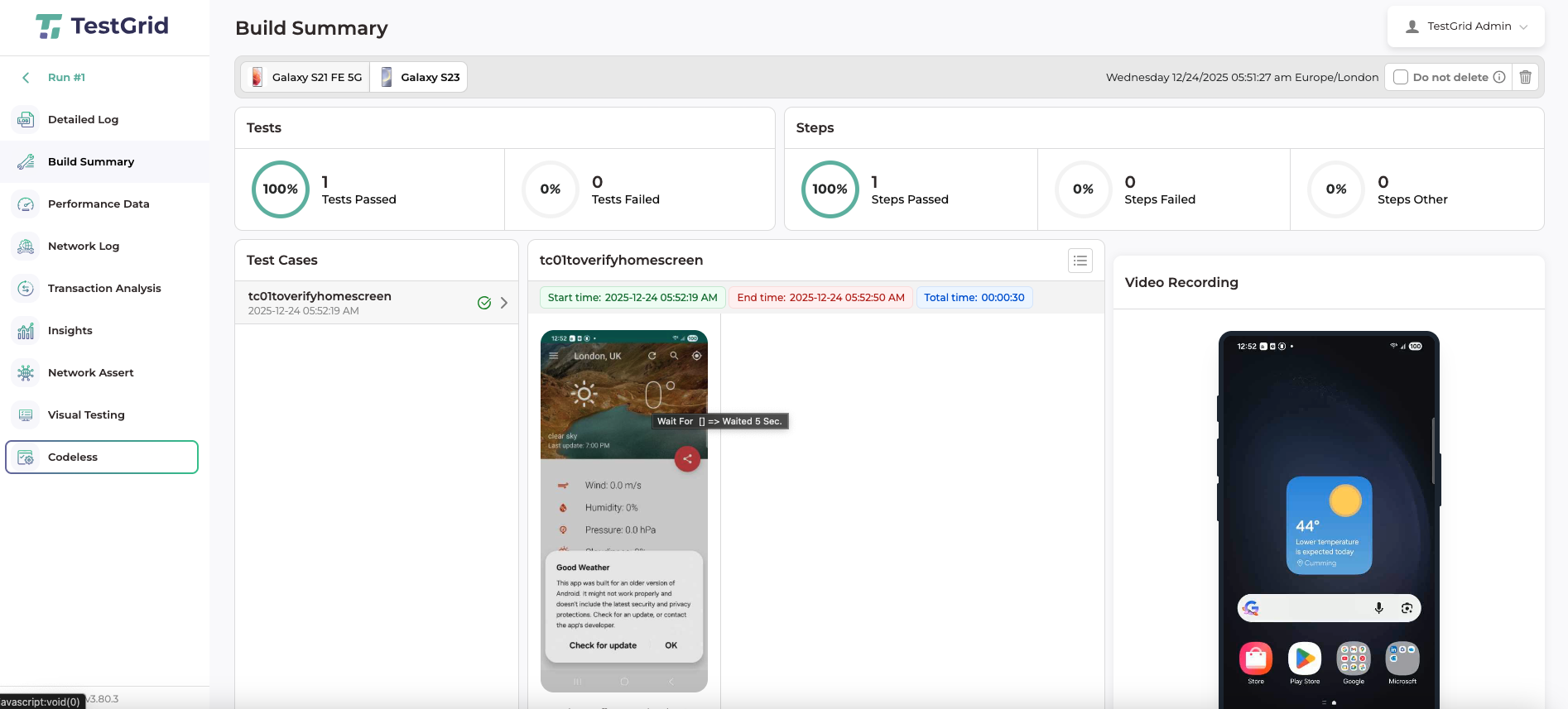1568x709 pixels.
Task: Switch to the Galaxy S23 device tab
Action: (x=420, y=77)
